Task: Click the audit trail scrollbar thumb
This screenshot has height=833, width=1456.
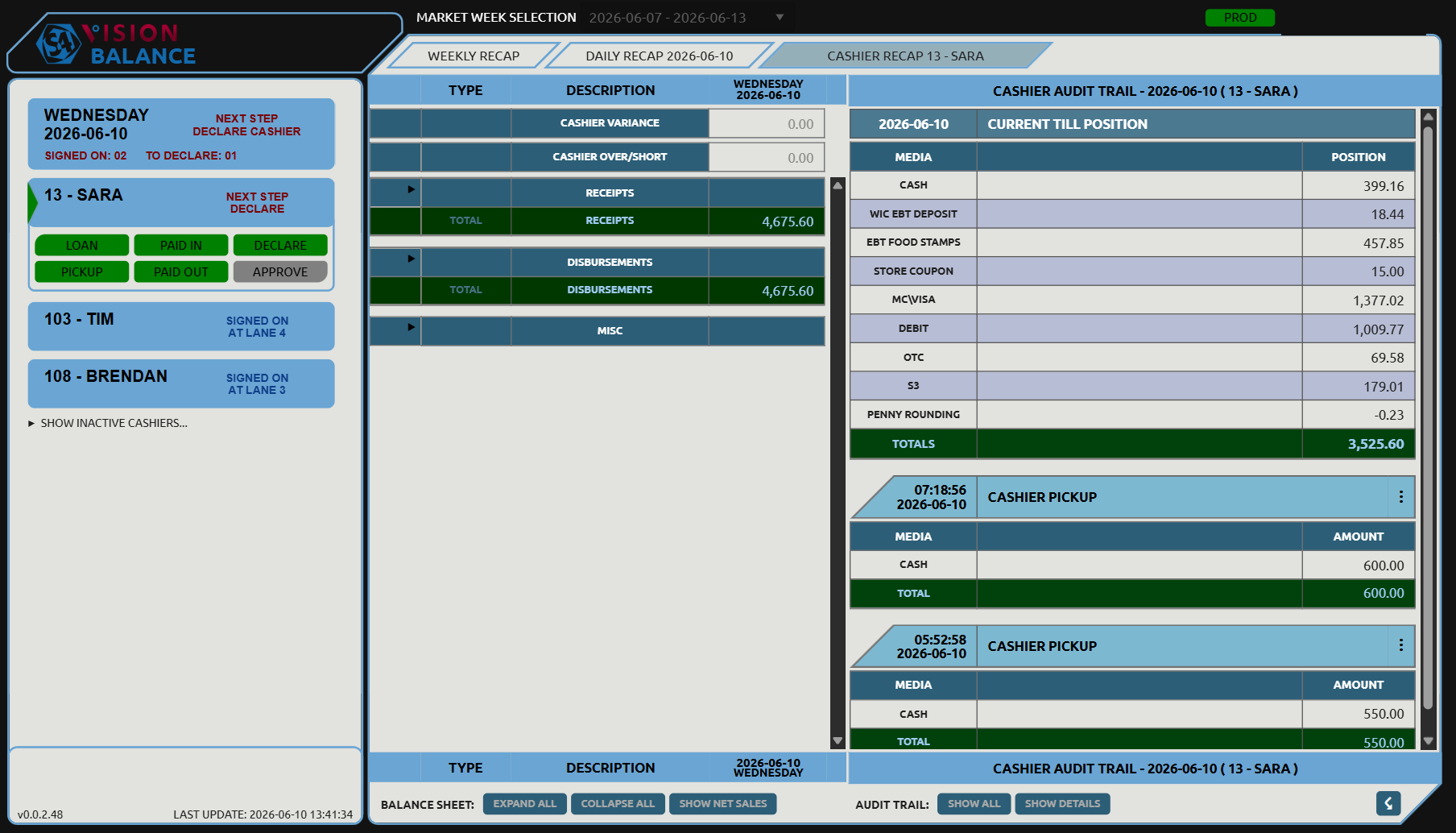Action: (x=1428, y=419)
